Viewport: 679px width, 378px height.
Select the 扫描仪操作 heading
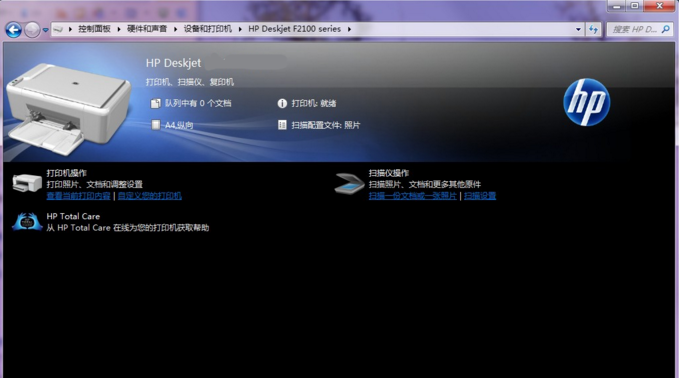tap(389, 173)
